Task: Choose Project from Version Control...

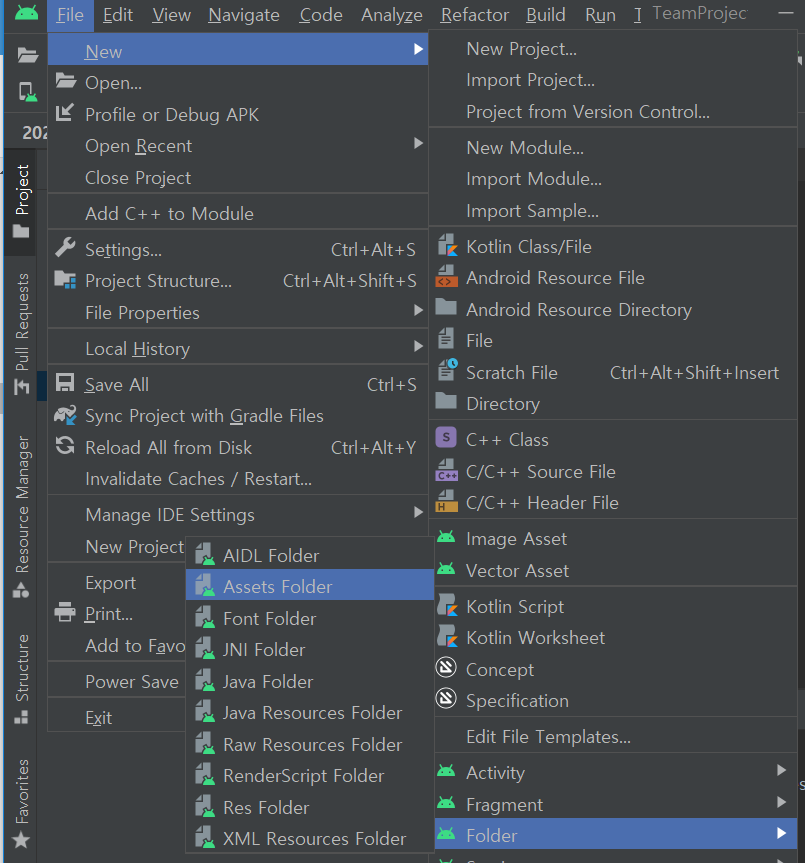Action: pos(613,112)
